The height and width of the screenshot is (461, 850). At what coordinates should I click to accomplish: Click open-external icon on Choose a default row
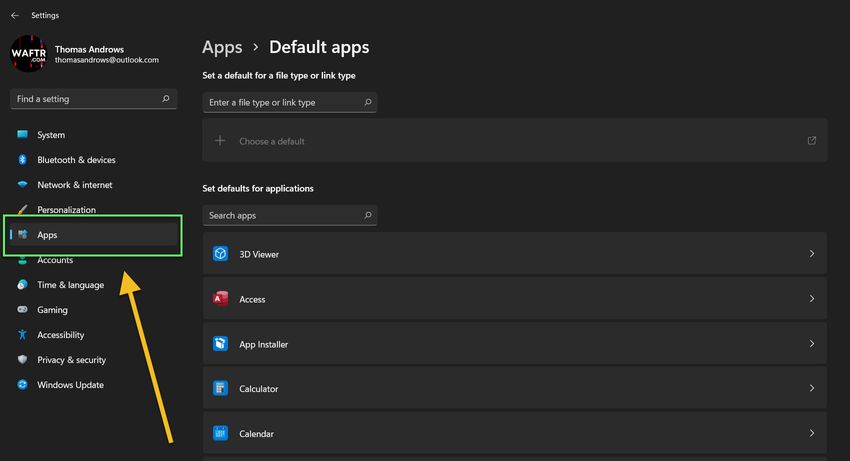812,140
